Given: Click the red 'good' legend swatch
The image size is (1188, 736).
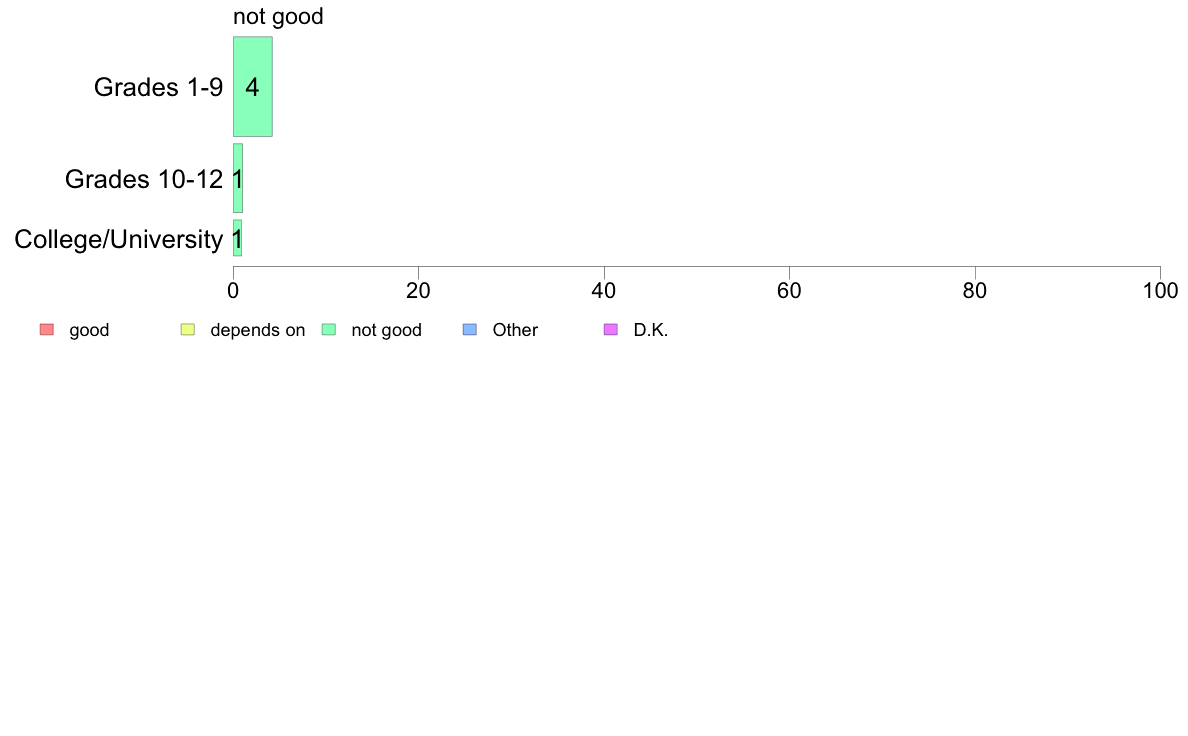Looking at the screenshot, I should [47, 330].
